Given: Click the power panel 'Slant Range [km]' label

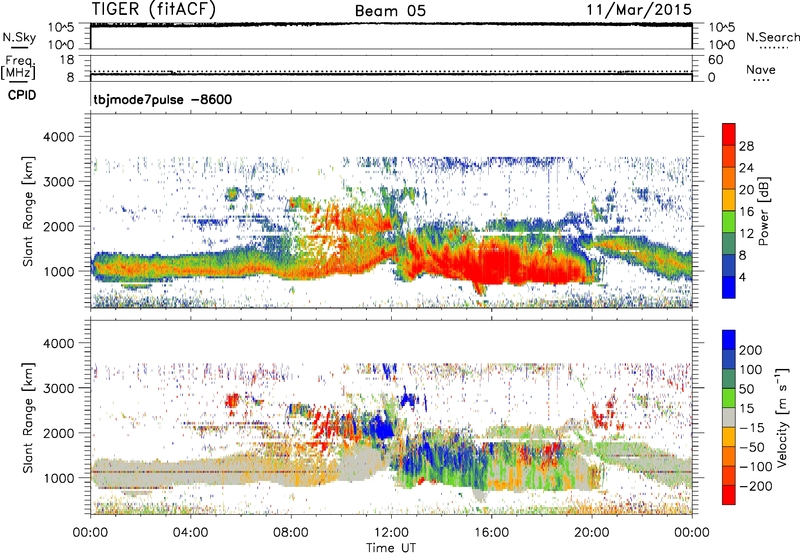Looking at the screenshot, I should click(x=28, y=211).
